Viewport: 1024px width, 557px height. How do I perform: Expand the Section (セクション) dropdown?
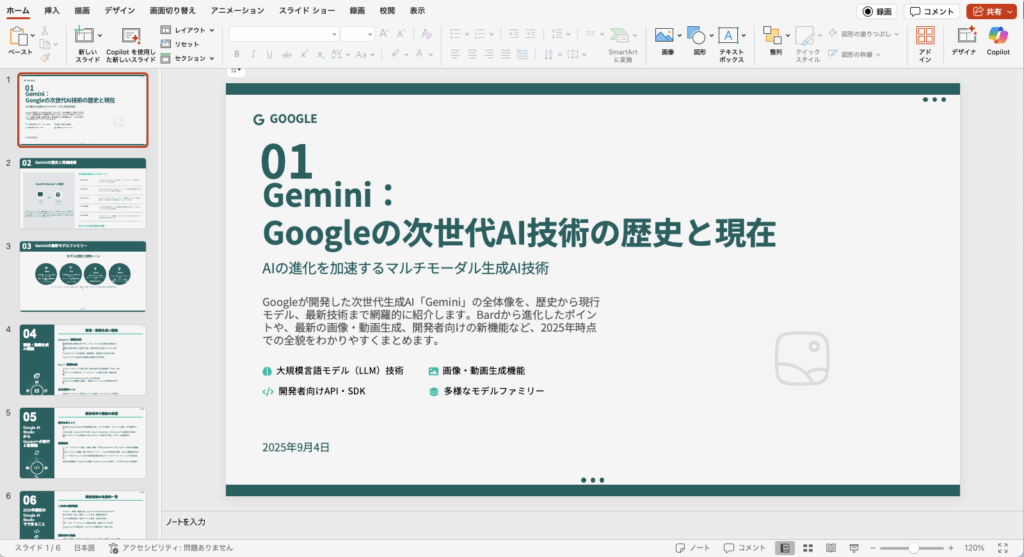click(x=188, y=58)
